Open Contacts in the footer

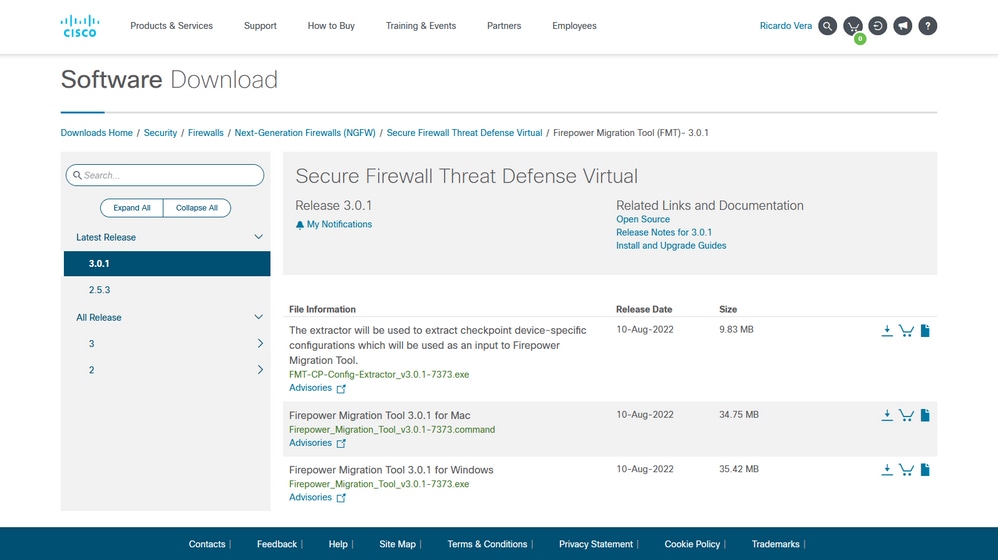point(207,544)
